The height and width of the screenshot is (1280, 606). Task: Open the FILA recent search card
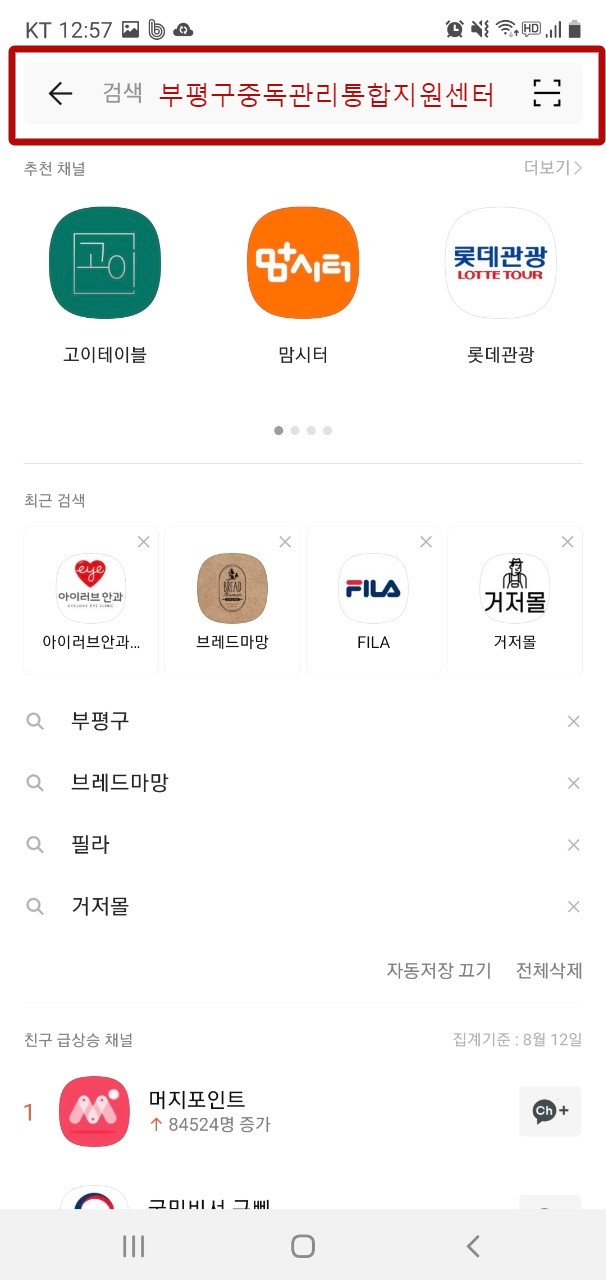[x=373, y=600]
